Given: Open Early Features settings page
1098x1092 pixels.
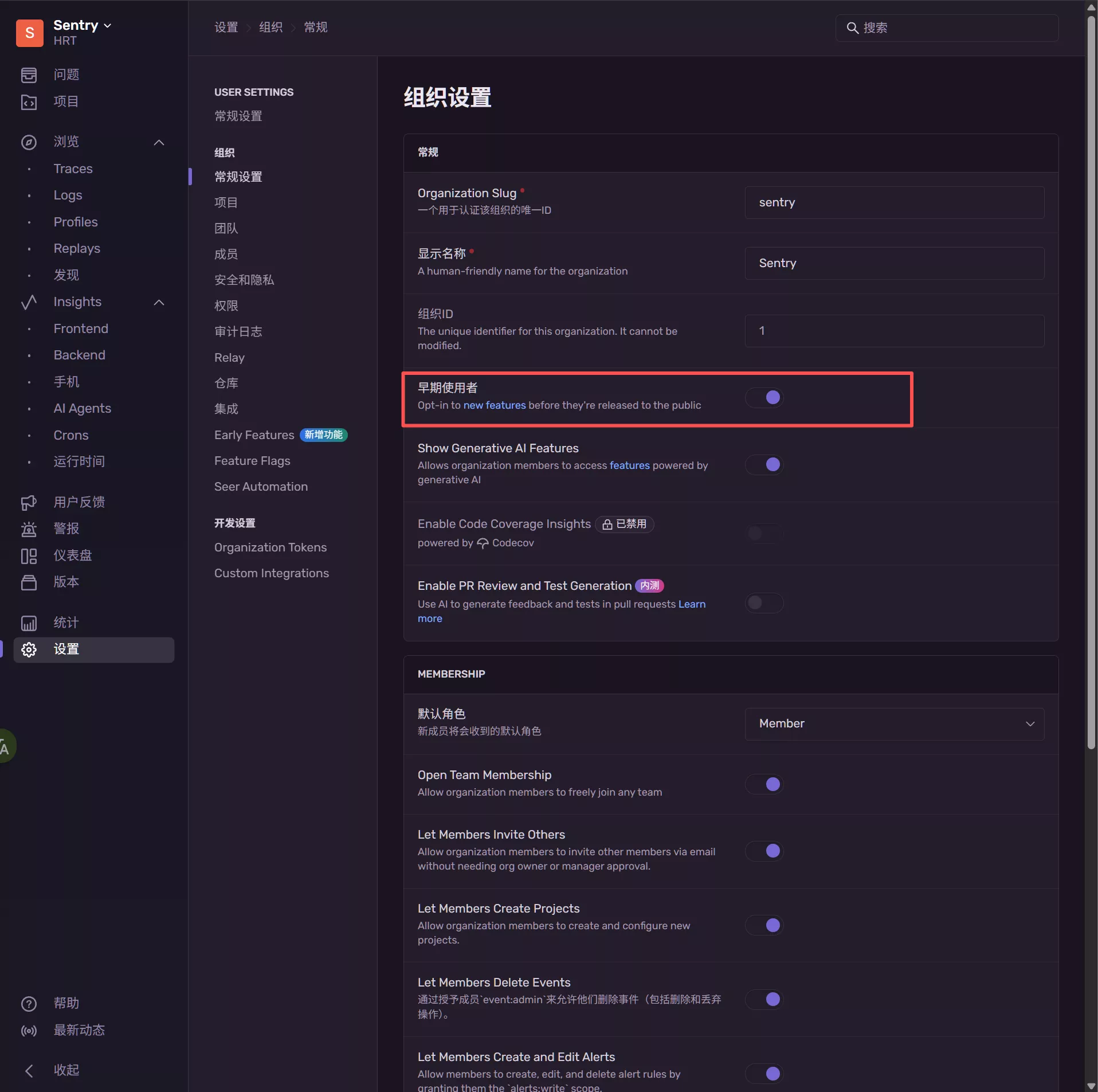Looking at the screenshot, I should [254, 435].
